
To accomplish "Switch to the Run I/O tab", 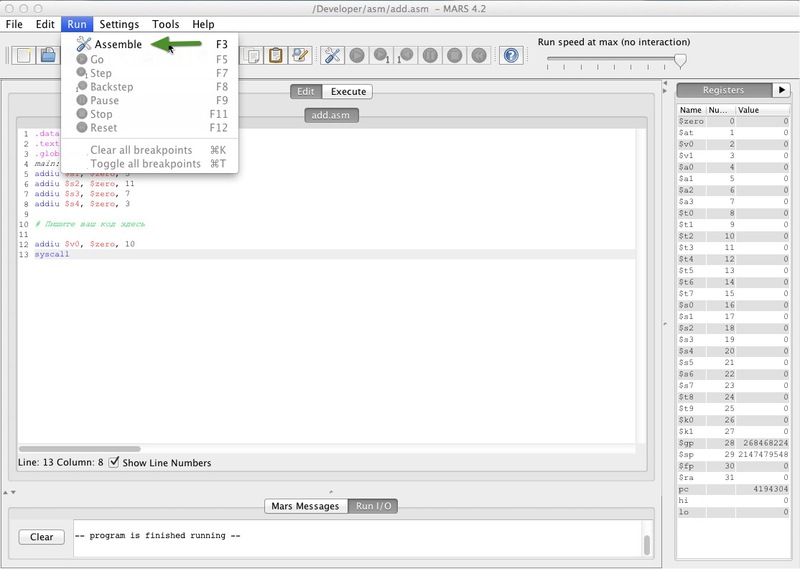I will click(x=373, y=506).
